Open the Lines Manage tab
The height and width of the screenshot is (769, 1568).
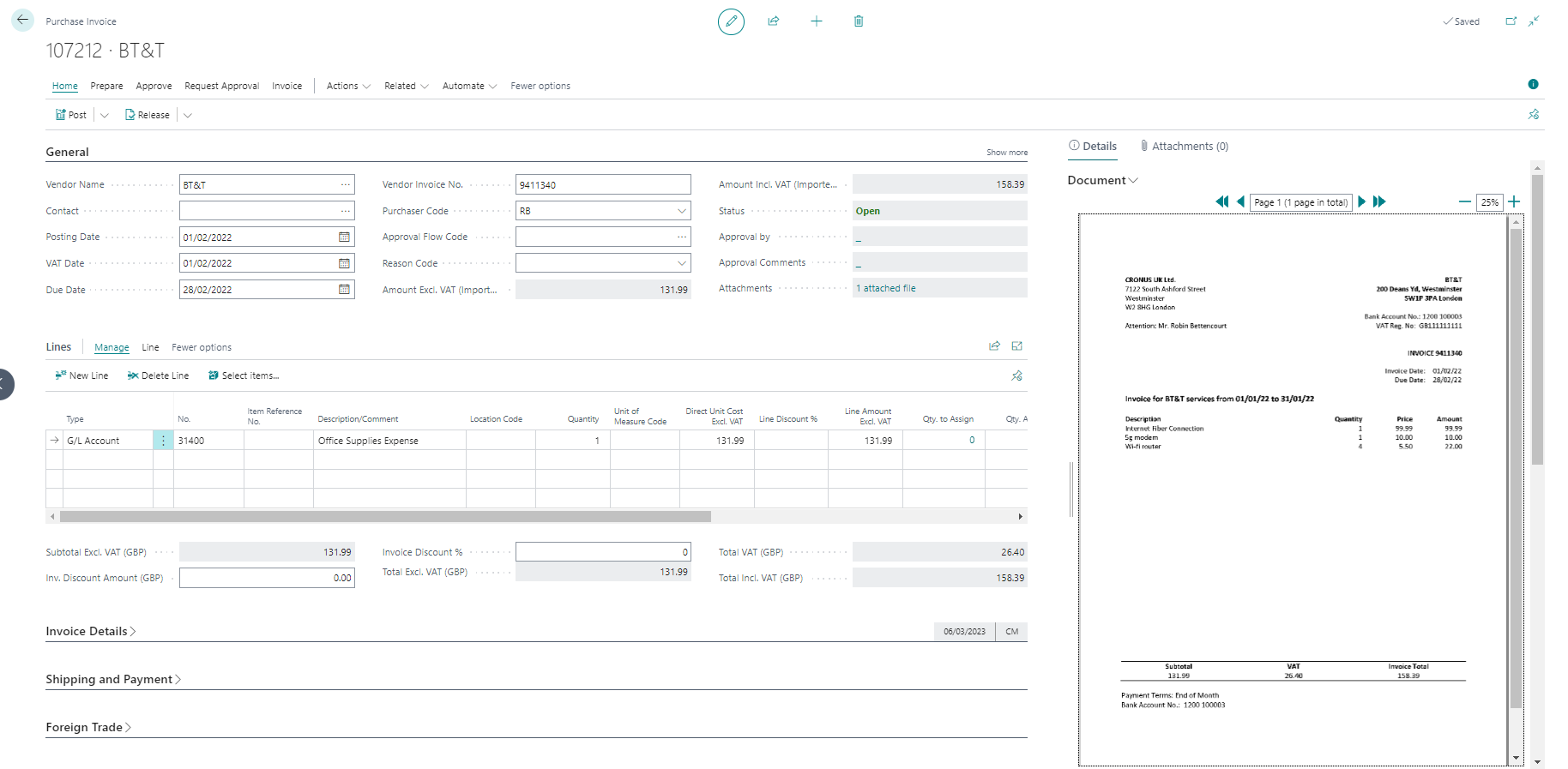click(112, 347)
